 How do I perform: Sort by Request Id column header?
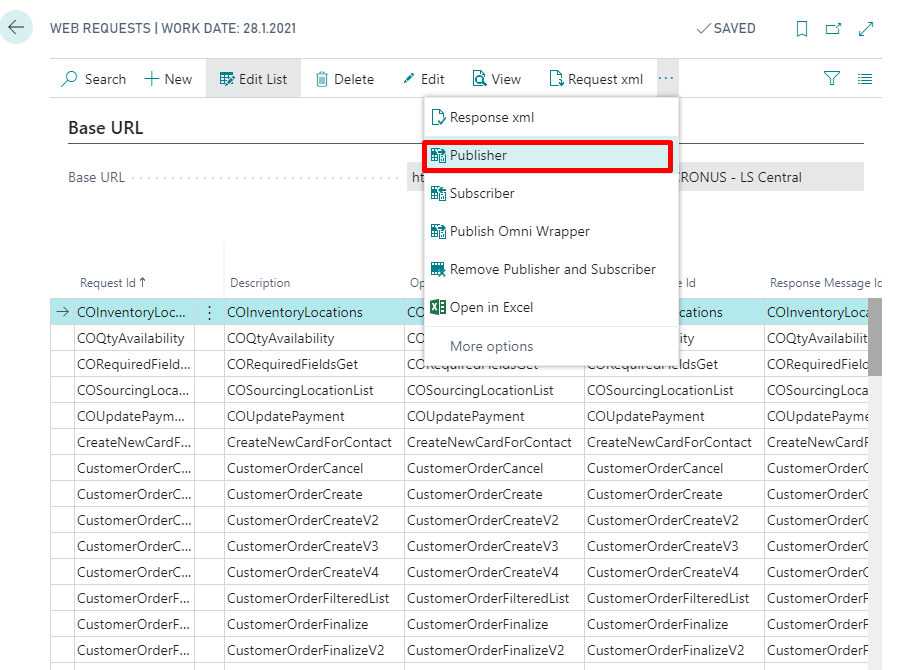pos(112,283)
